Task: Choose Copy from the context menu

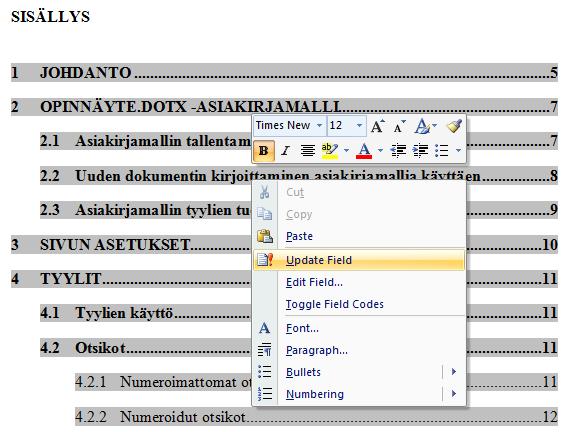Action: tap(359, 214)
